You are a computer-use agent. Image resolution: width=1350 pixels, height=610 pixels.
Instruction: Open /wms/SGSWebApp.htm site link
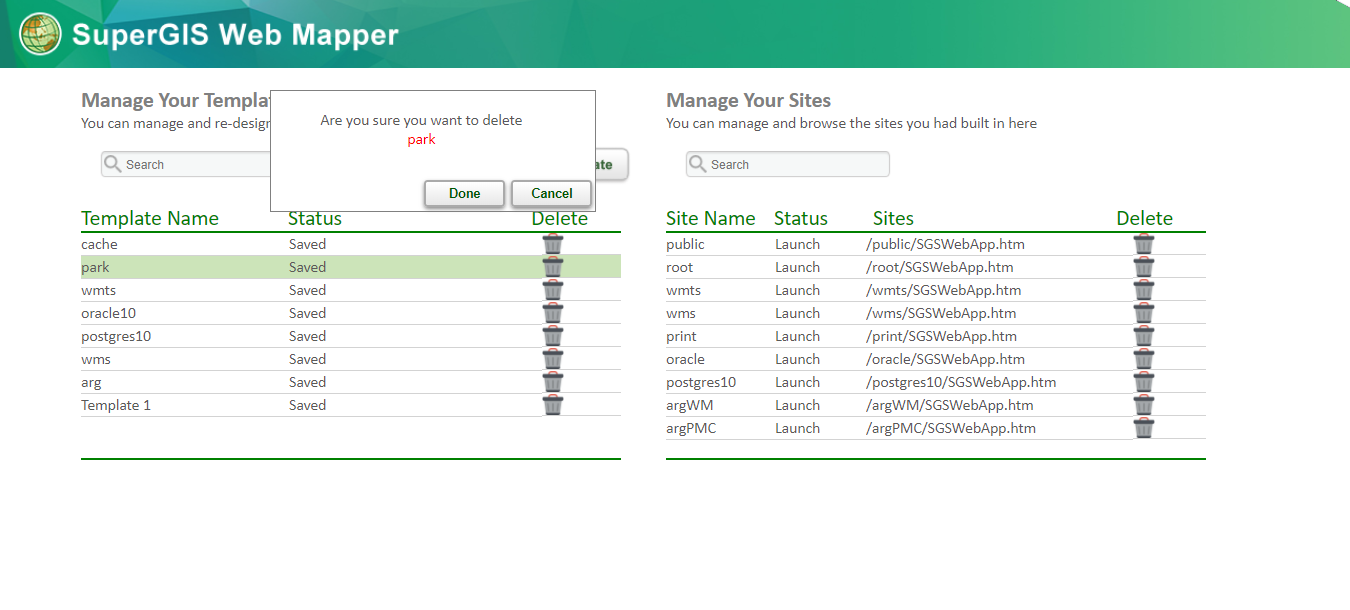pos(941,313)
